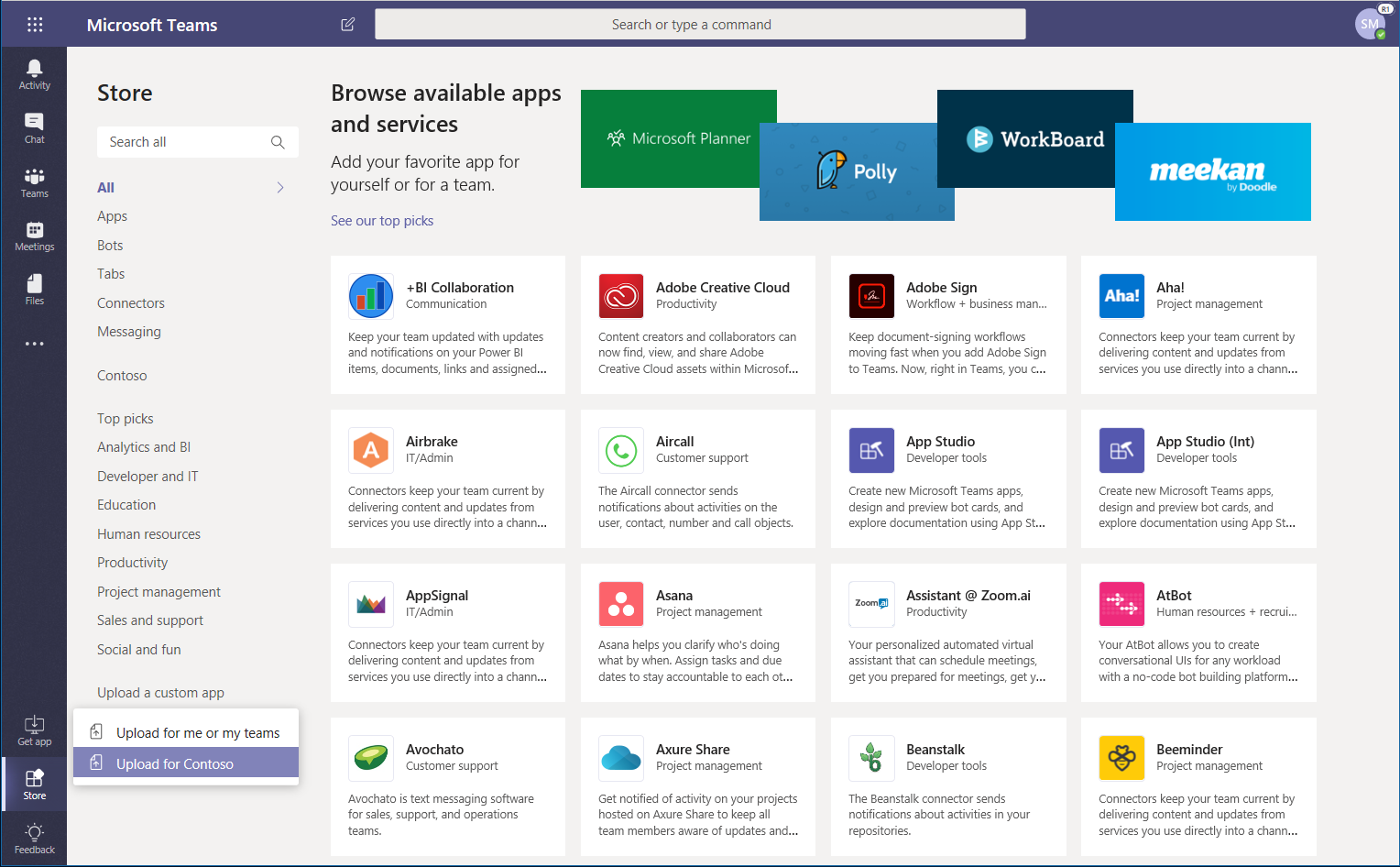Viewport: 1400px width, 867px height.
Task: Click the Get app download icon
Action: tap(34, 730)
